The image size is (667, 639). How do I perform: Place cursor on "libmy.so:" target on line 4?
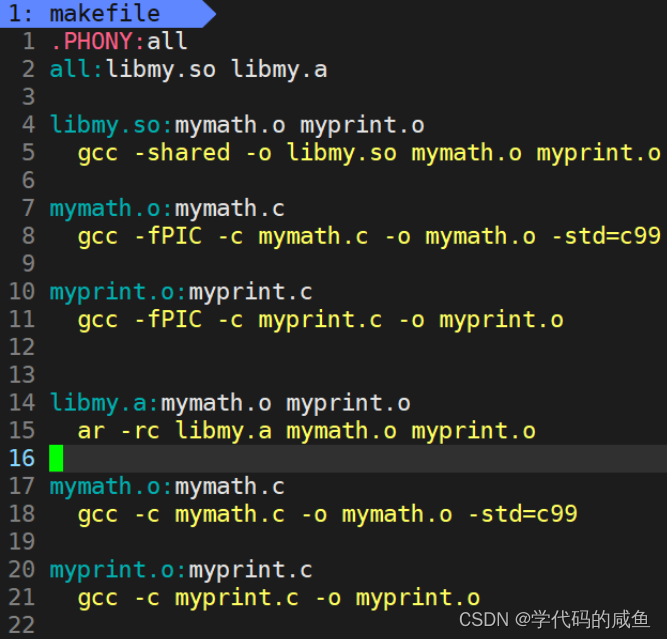111,125
